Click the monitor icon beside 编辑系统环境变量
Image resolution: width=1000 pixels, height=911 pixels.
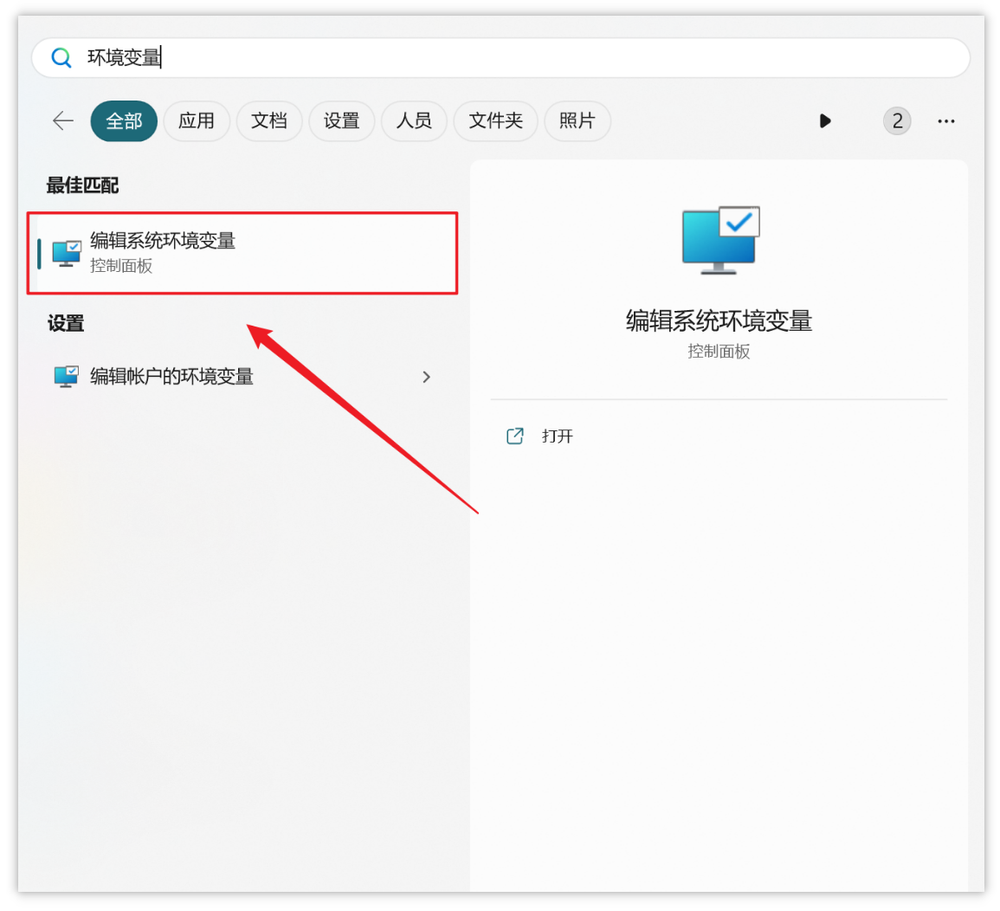(65, 253)
